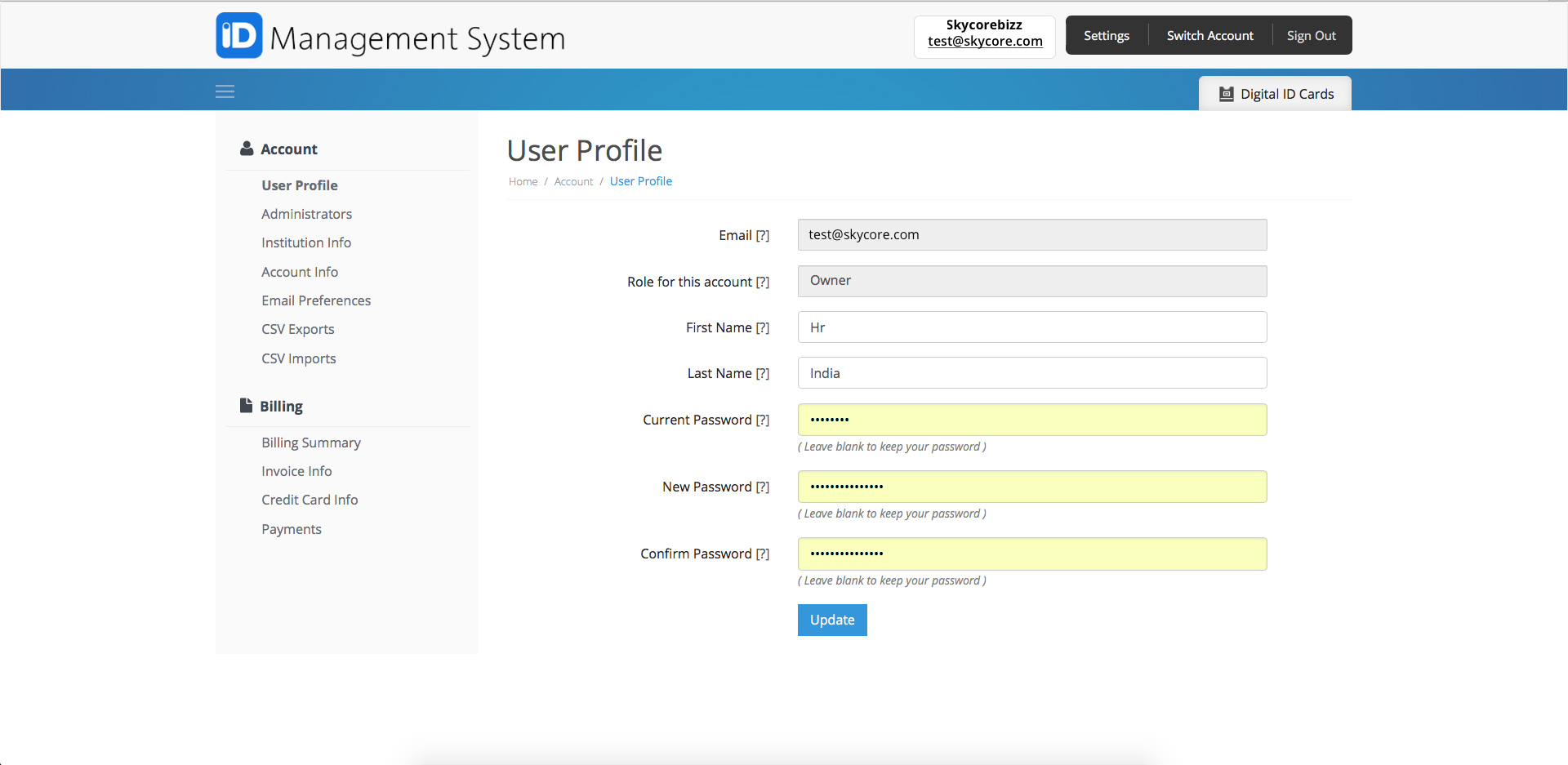Screen dimensions: 1568x765
Task: Click the User Profile breadcrumb link
Action: 641,181
